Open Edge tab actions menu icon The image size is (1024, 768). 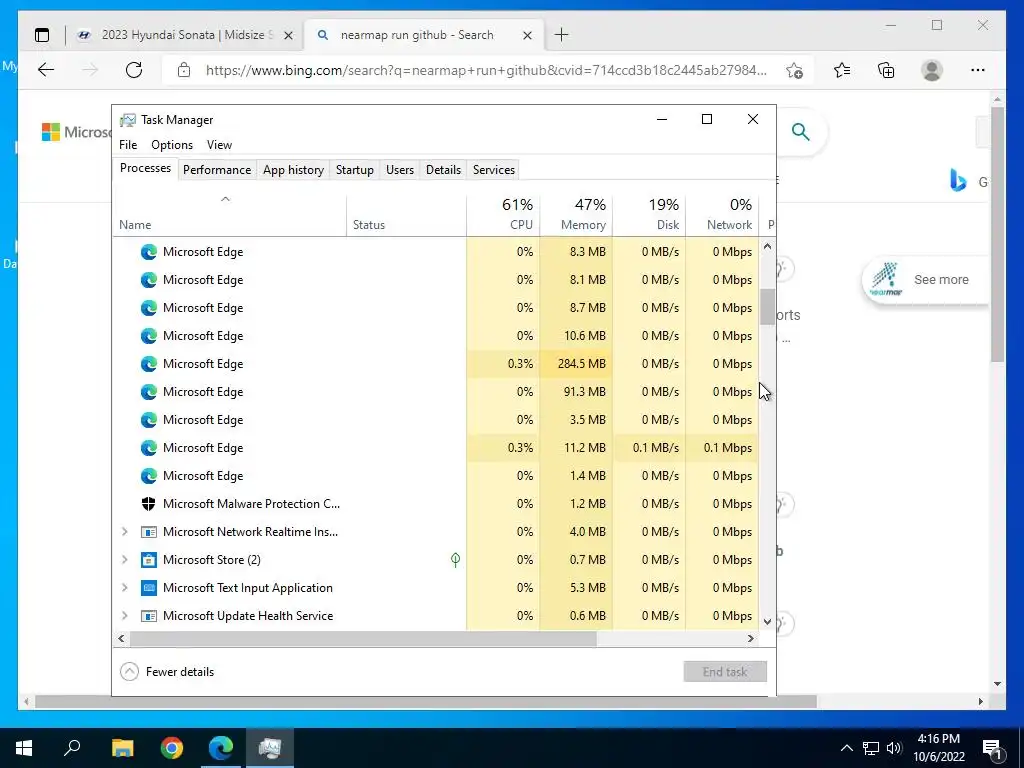[42, 35]
